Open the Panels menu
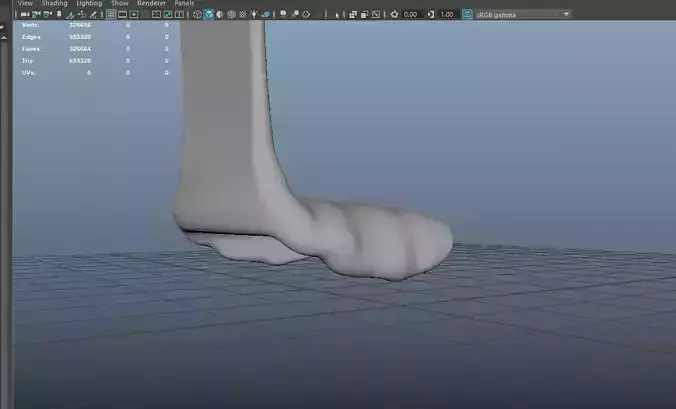 point(184,3)
